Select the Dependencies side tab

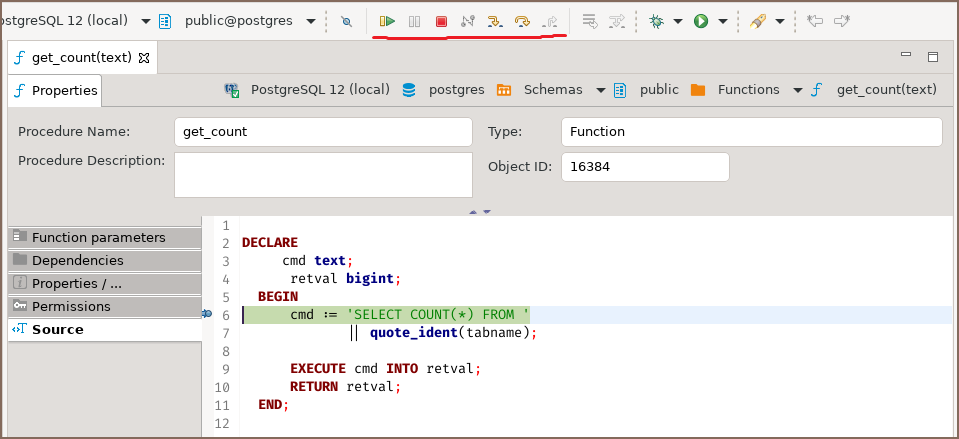77,260
